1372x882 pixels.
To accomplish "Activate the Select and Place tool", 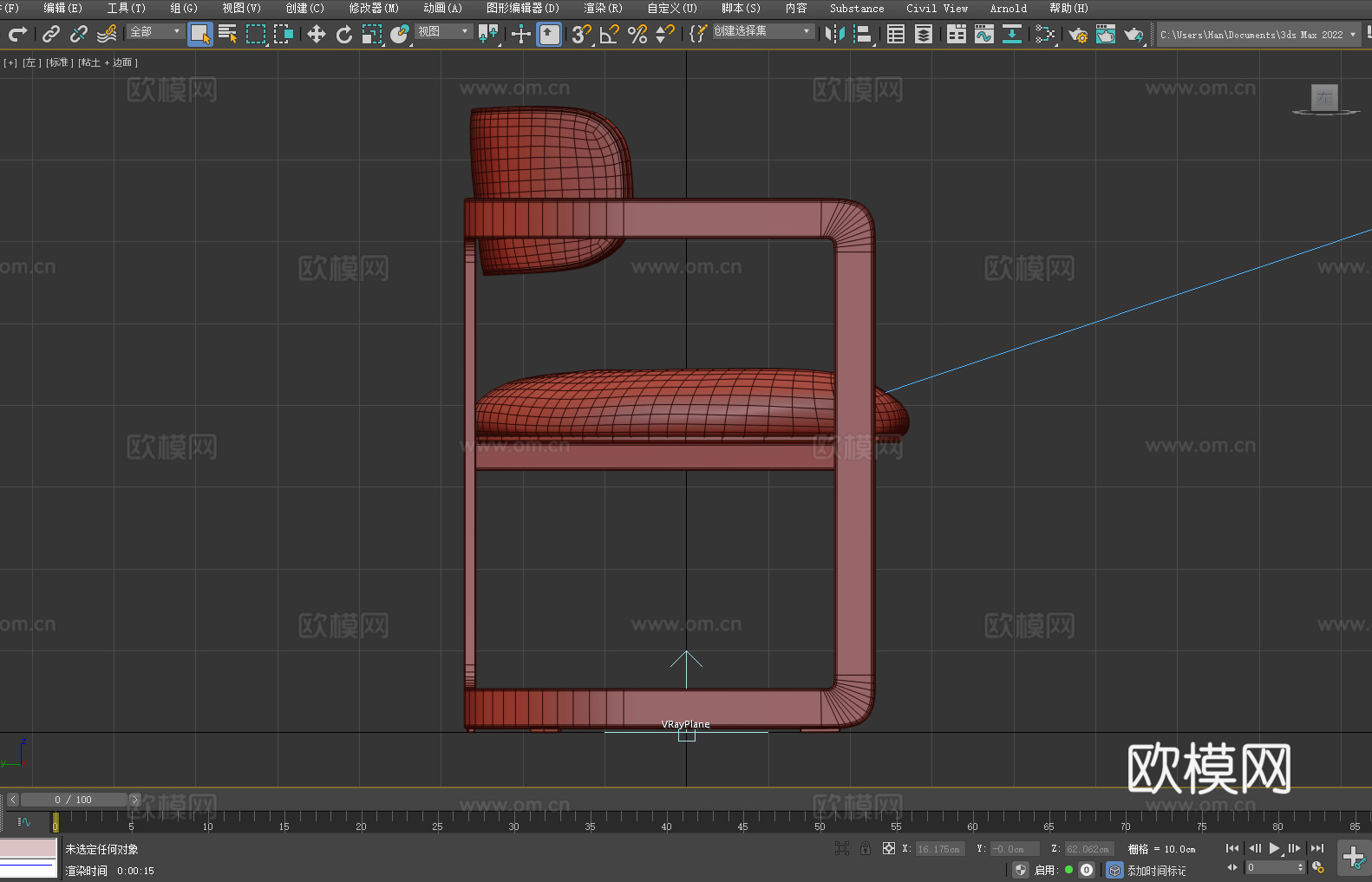I will [x=400, y=34].
